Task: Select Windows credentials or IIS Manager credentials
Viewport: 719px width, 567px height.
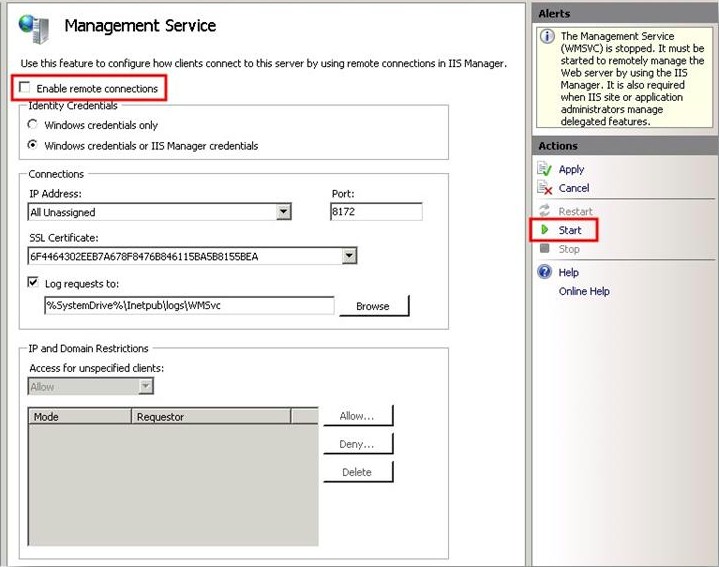Action: point(32,145)
